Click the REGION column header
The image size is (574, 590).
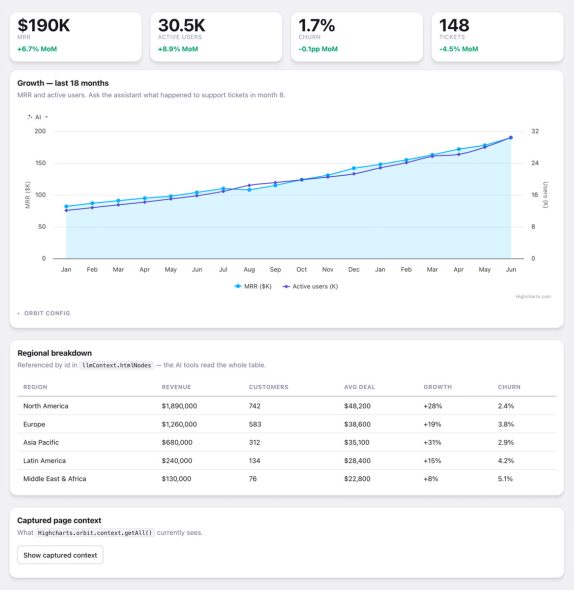coord(35,387)
